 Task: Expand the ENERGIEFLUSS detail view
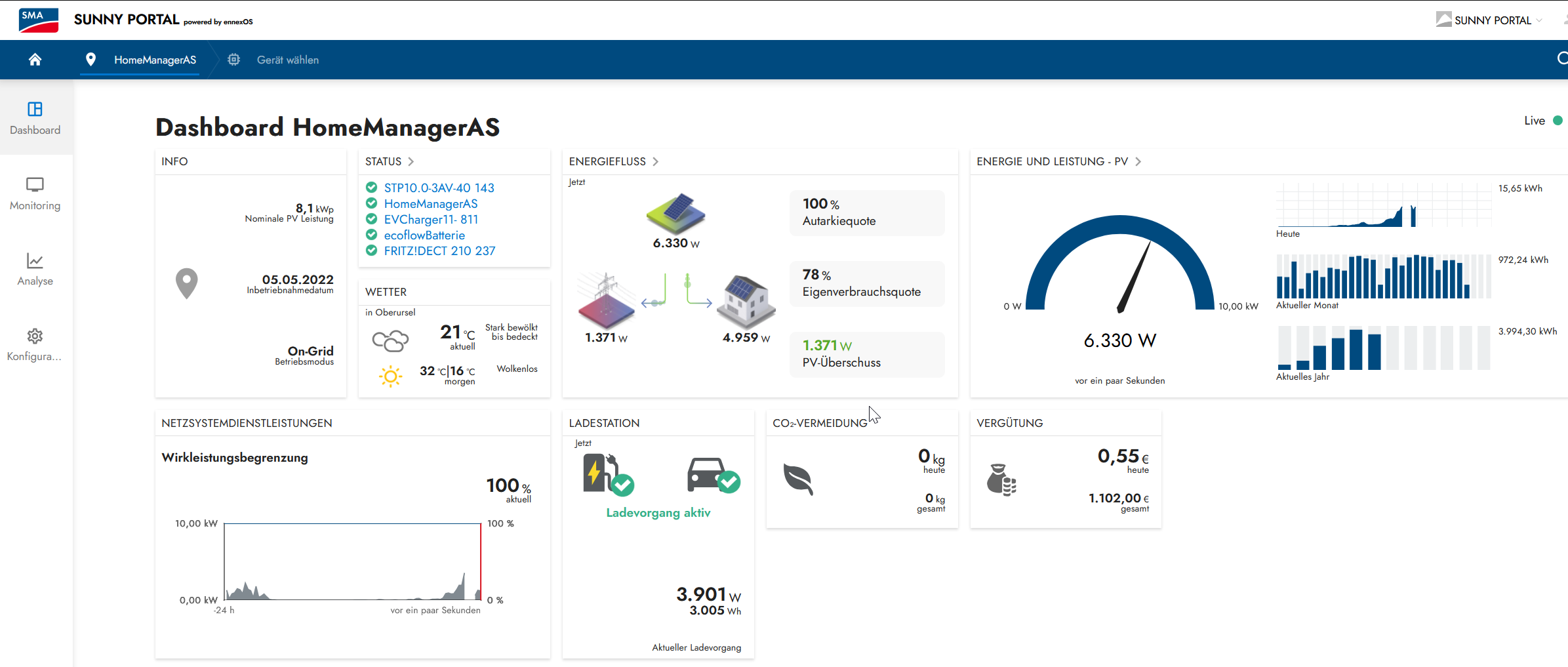(655, 161)
